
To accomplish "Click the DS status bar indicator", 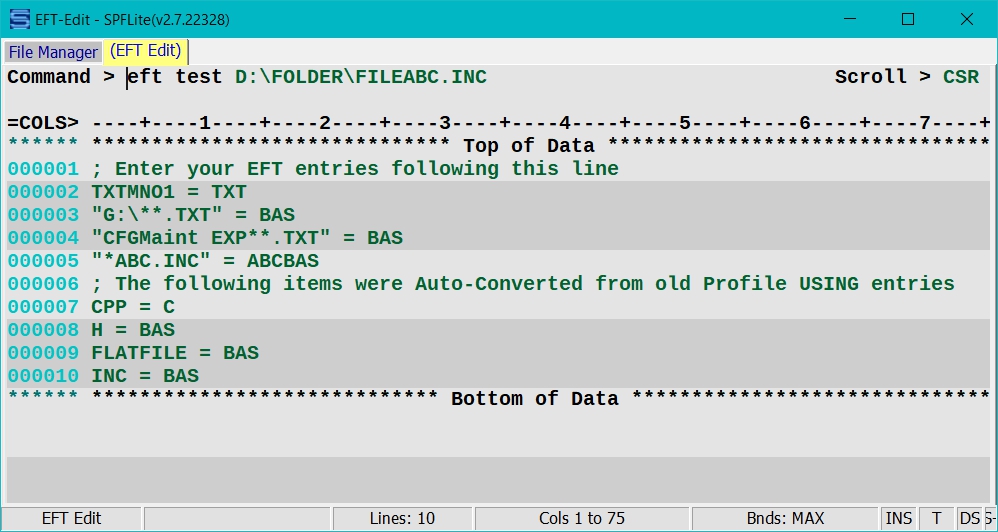I will (x=970, y=519).
